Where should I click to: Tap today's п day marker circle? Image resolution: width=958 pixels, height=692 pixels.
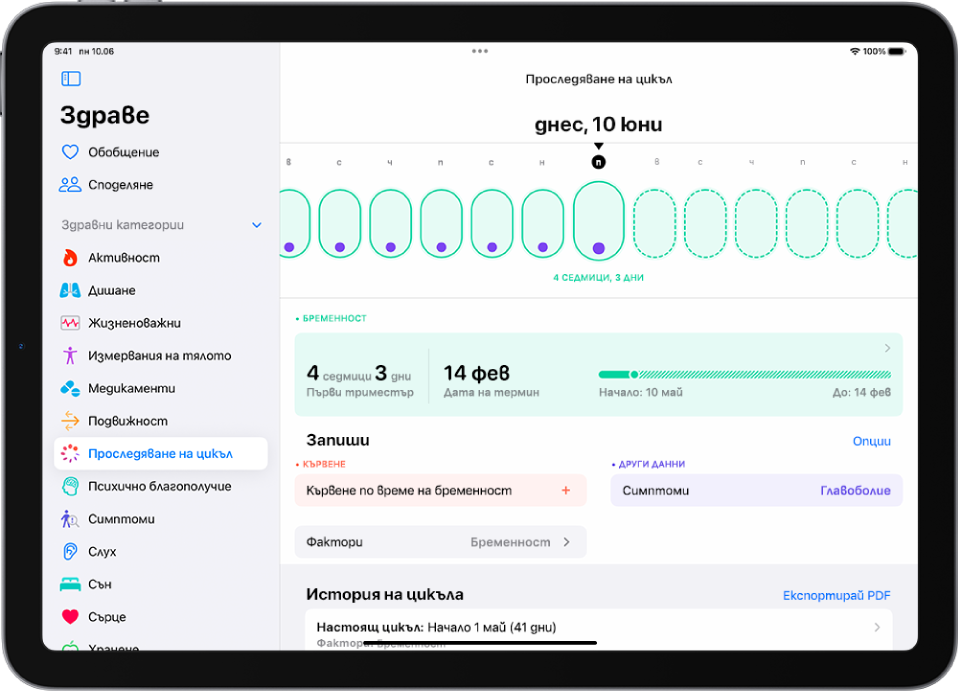click(599, 162)
